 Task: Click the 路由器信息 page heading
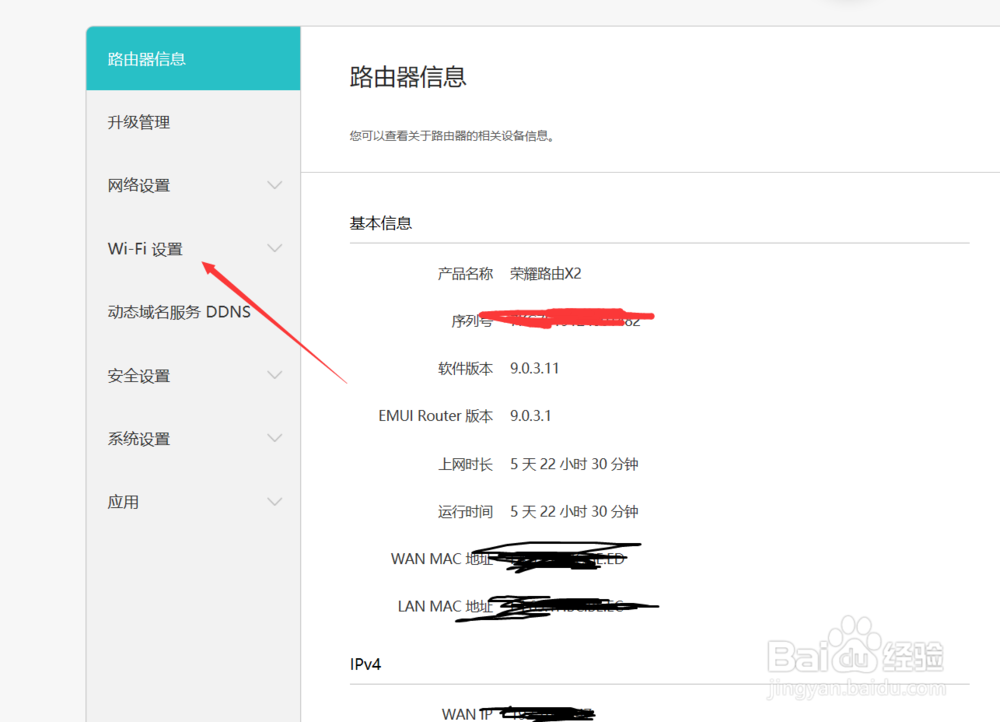click(408, 77)
